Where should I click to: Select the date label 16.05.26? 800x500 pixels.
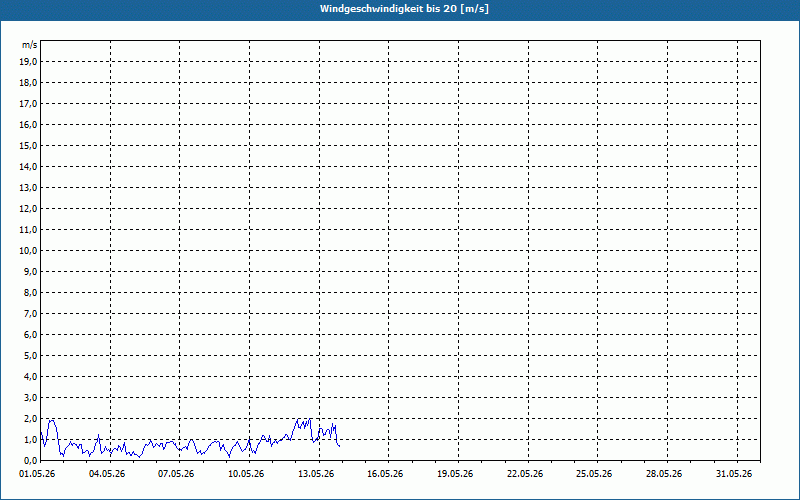coord(385,474)
